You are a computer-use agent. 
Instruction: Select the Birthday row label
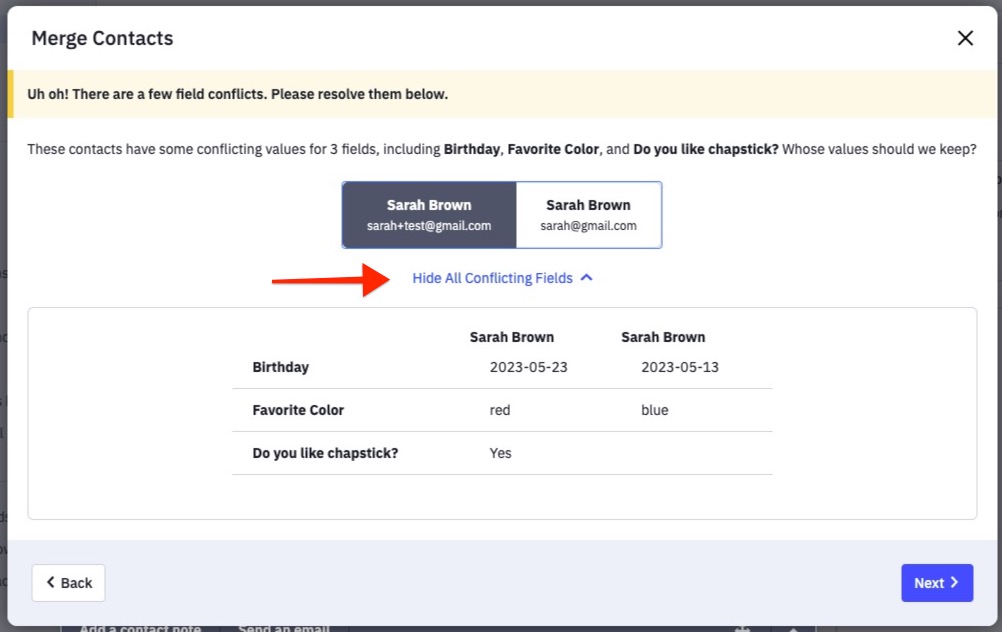click(281, 367)
